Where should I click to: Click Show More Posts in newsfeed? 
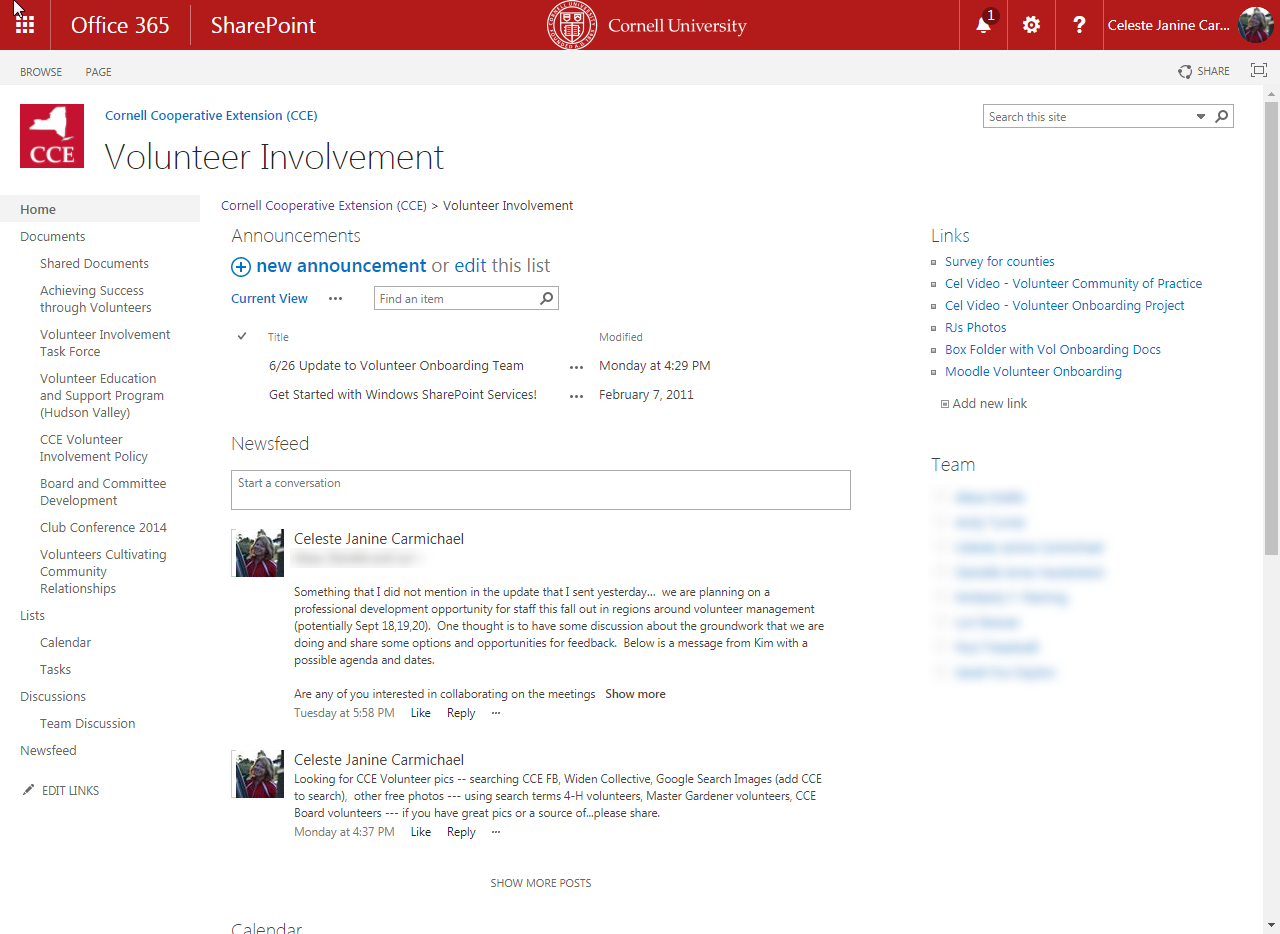tap(540, 883)
